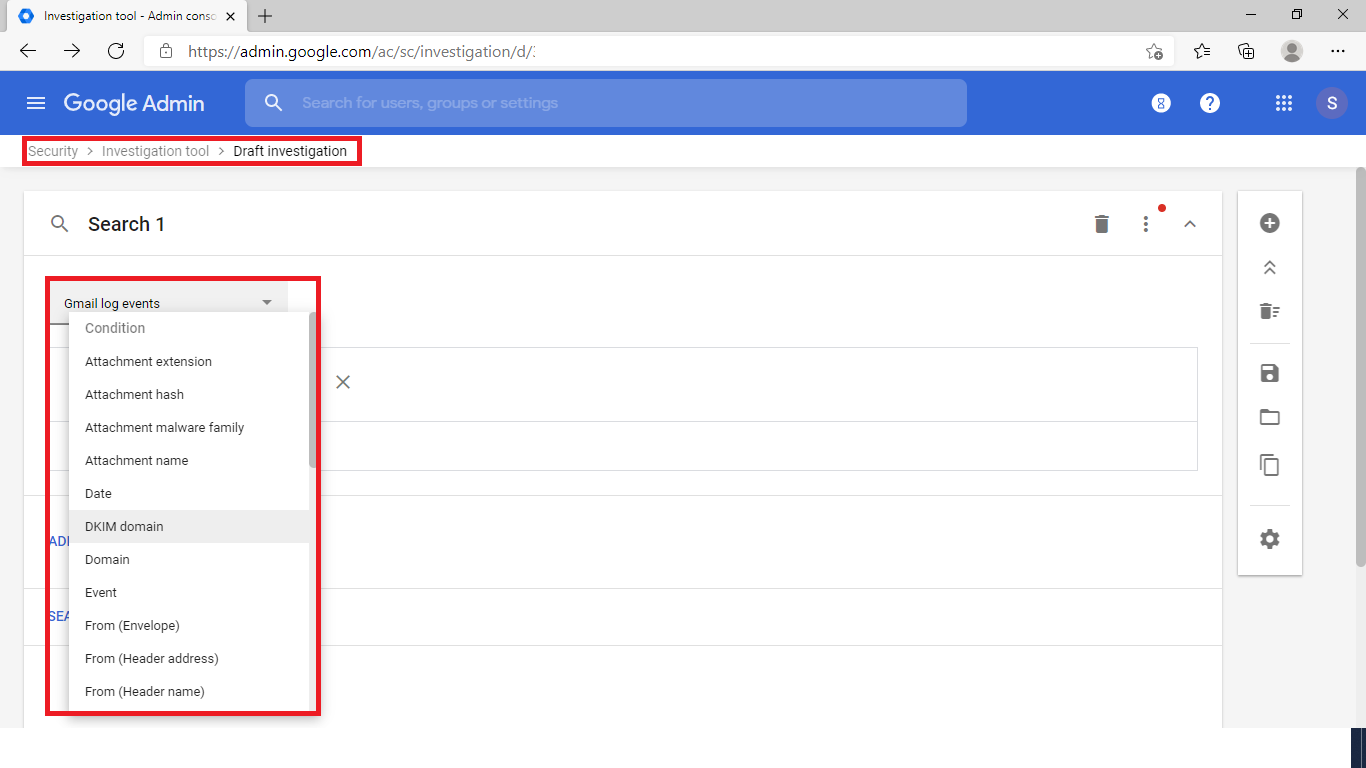Screen dimensions: 1366x768
Task: Open a new browser tab with plus button
Action: (265, 16)
